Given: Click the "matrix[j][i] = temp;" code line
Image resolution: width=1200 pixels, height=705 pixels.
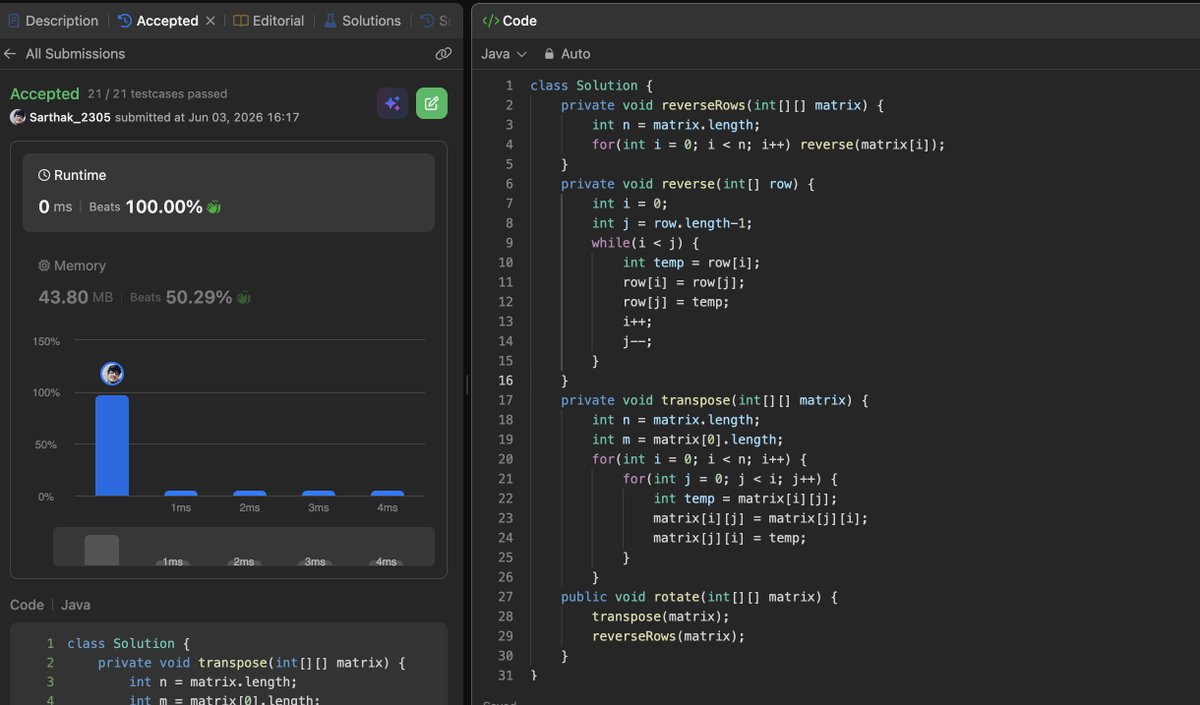Looking at the screenshot, I should pos(730,538).
